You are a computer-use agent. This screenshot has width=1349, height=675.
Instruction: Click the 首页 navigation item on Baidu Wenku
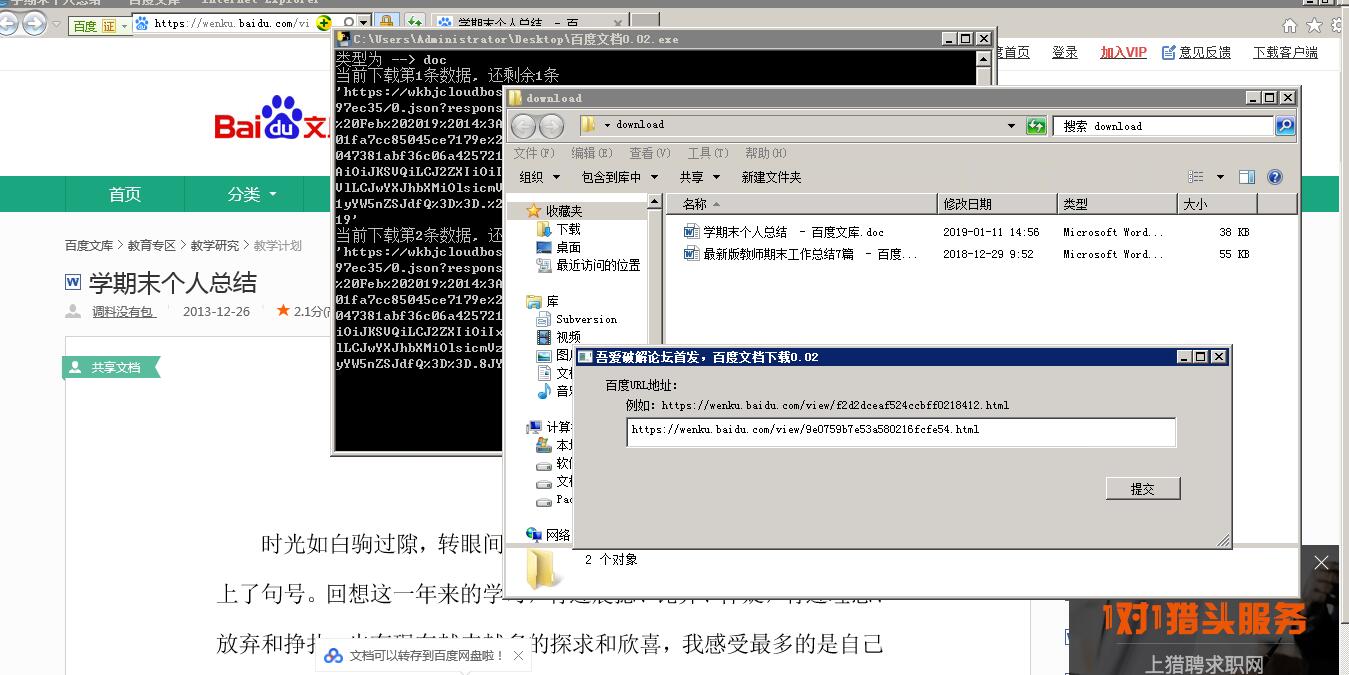coord(125,194)
